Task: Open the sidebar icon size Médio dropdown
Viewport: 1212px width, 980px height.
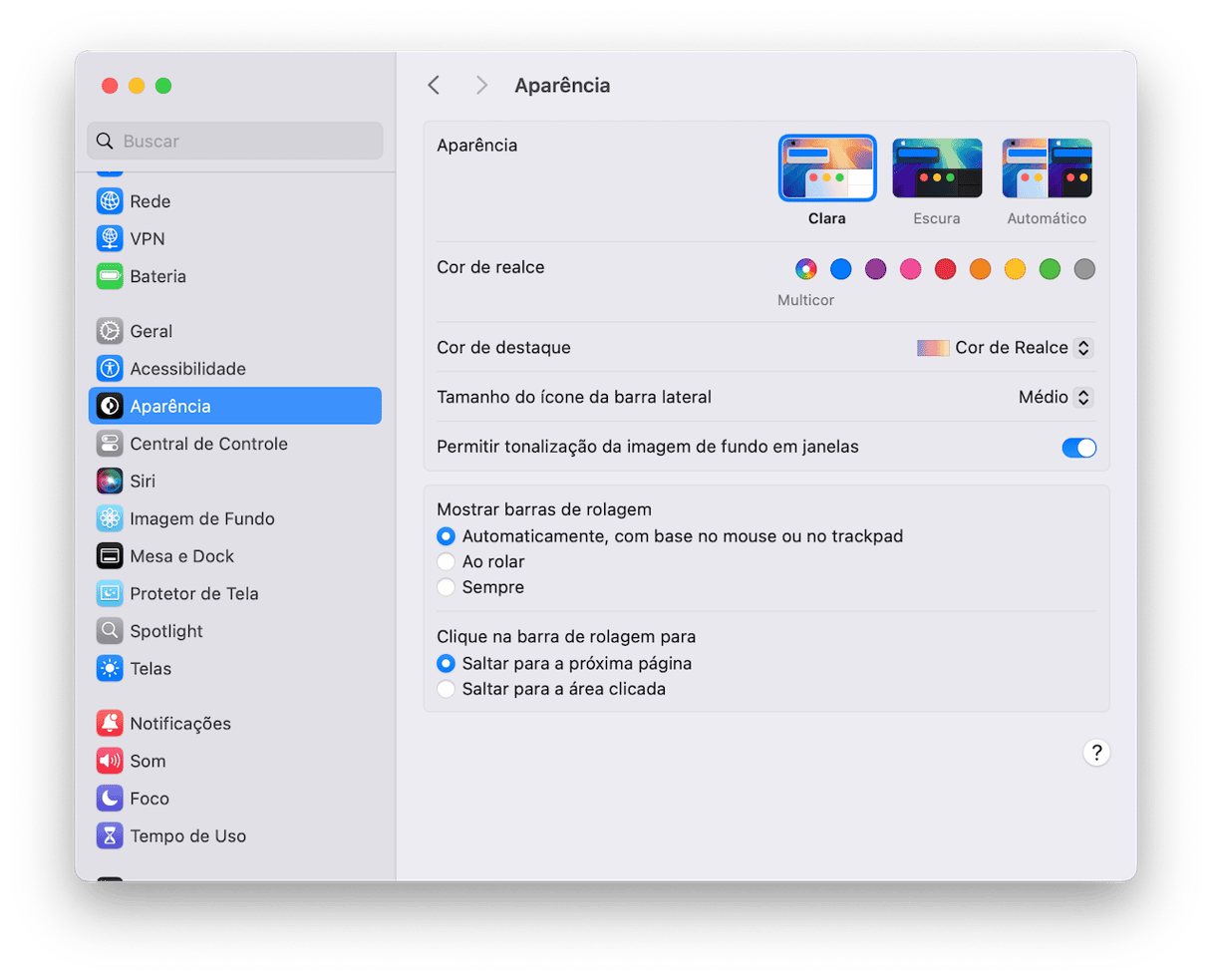Action: pyautogui.click(x=1056, y=398)
